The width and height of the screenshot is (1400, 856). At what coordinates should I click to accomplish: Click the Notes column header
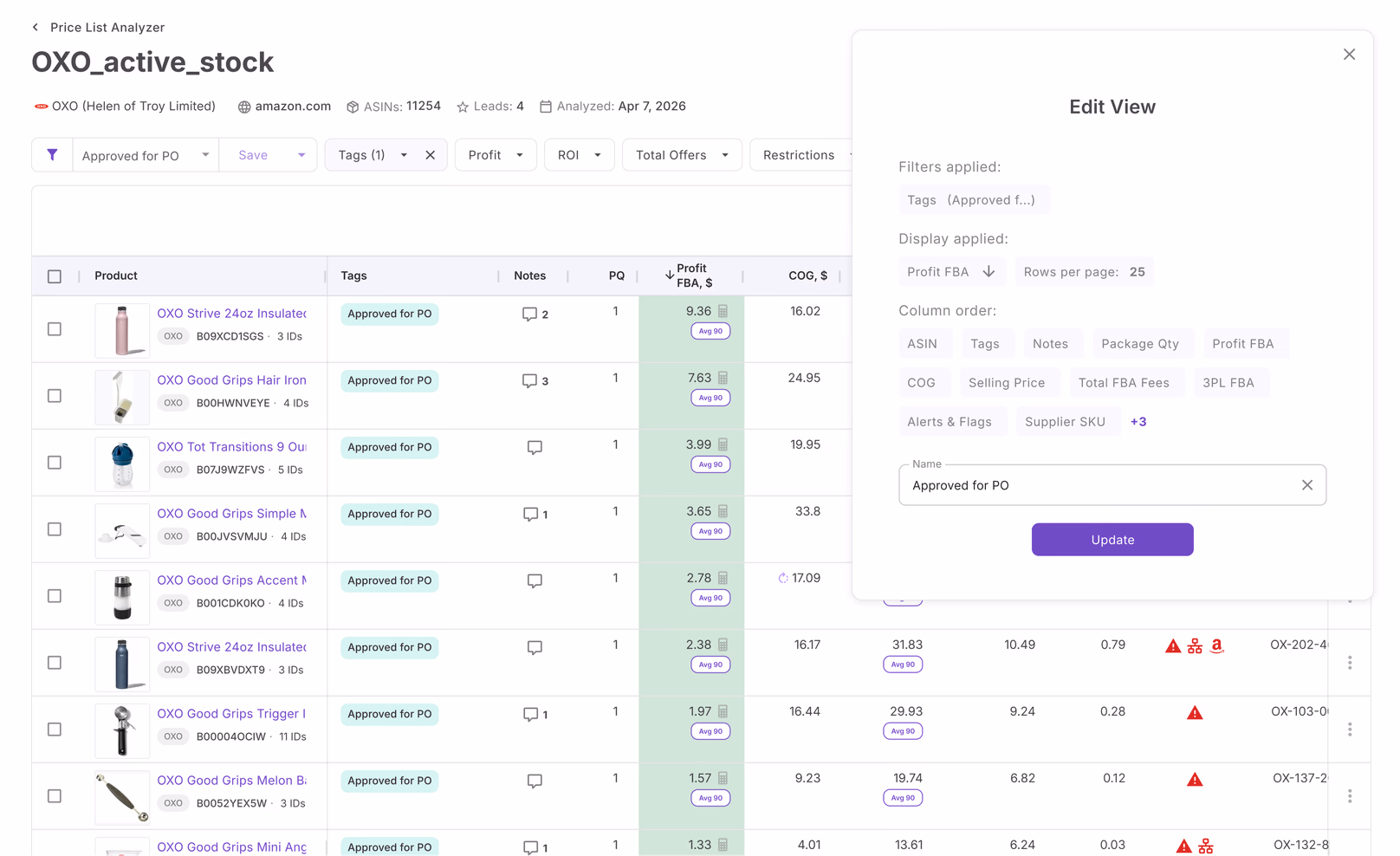[x=529, y=276]
